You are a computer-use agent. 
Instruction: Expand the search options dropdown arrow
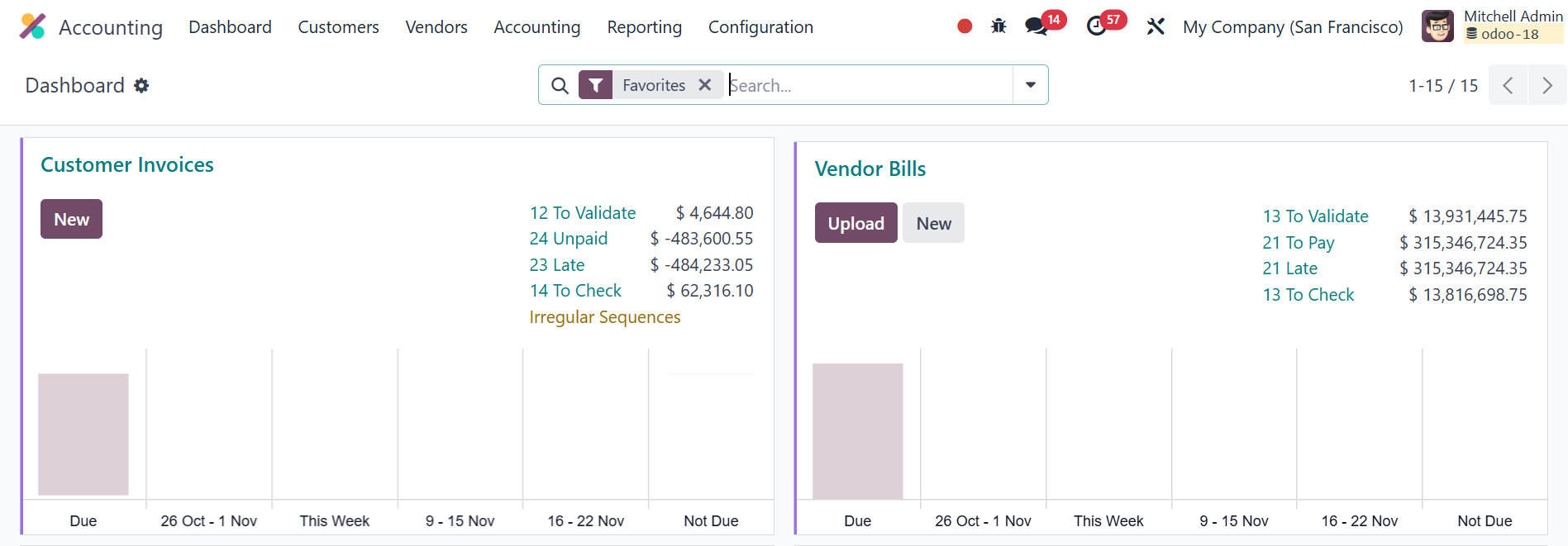coord(1031,85)
